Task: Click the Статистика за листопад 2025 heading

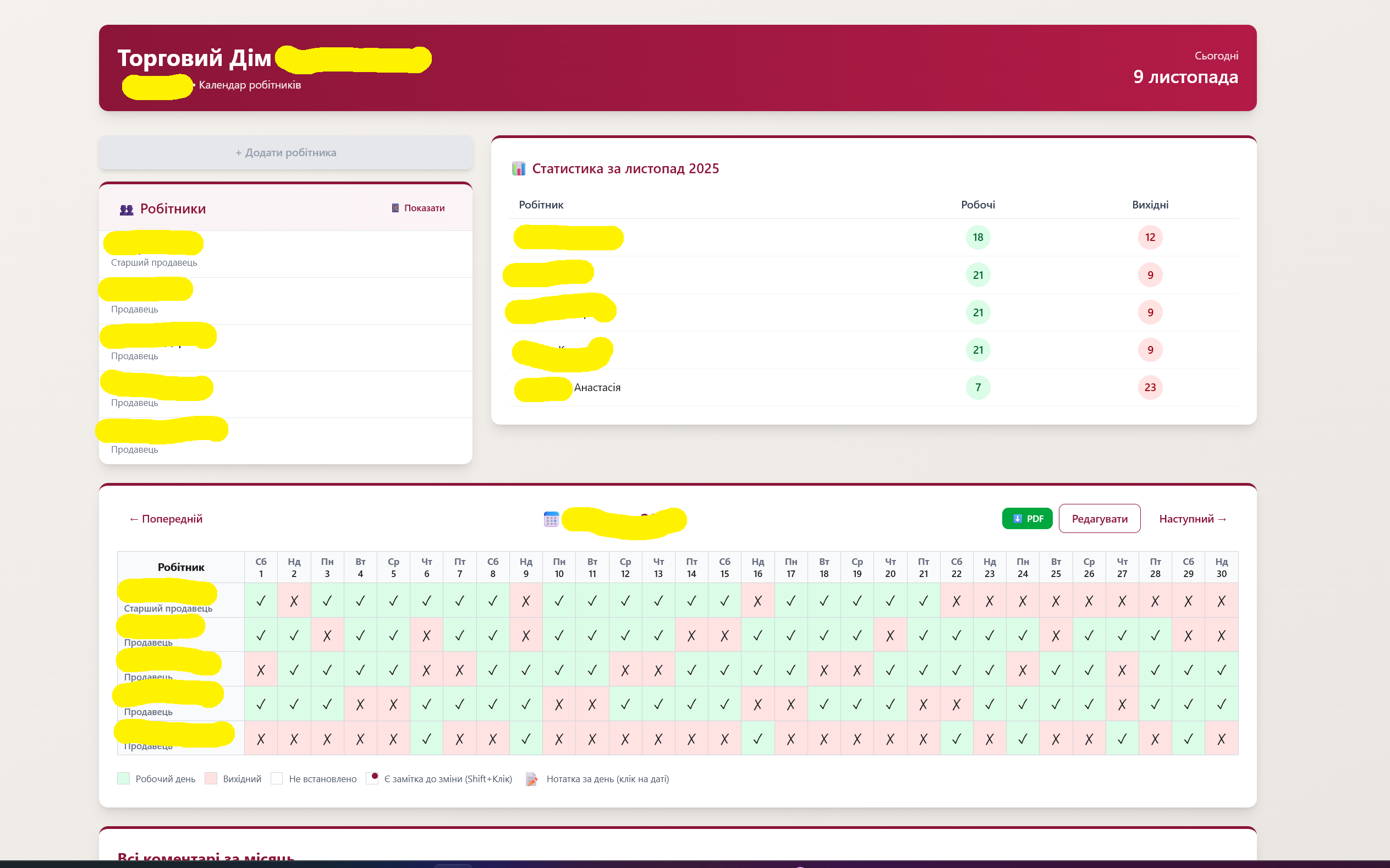Action: coord(625,169)
